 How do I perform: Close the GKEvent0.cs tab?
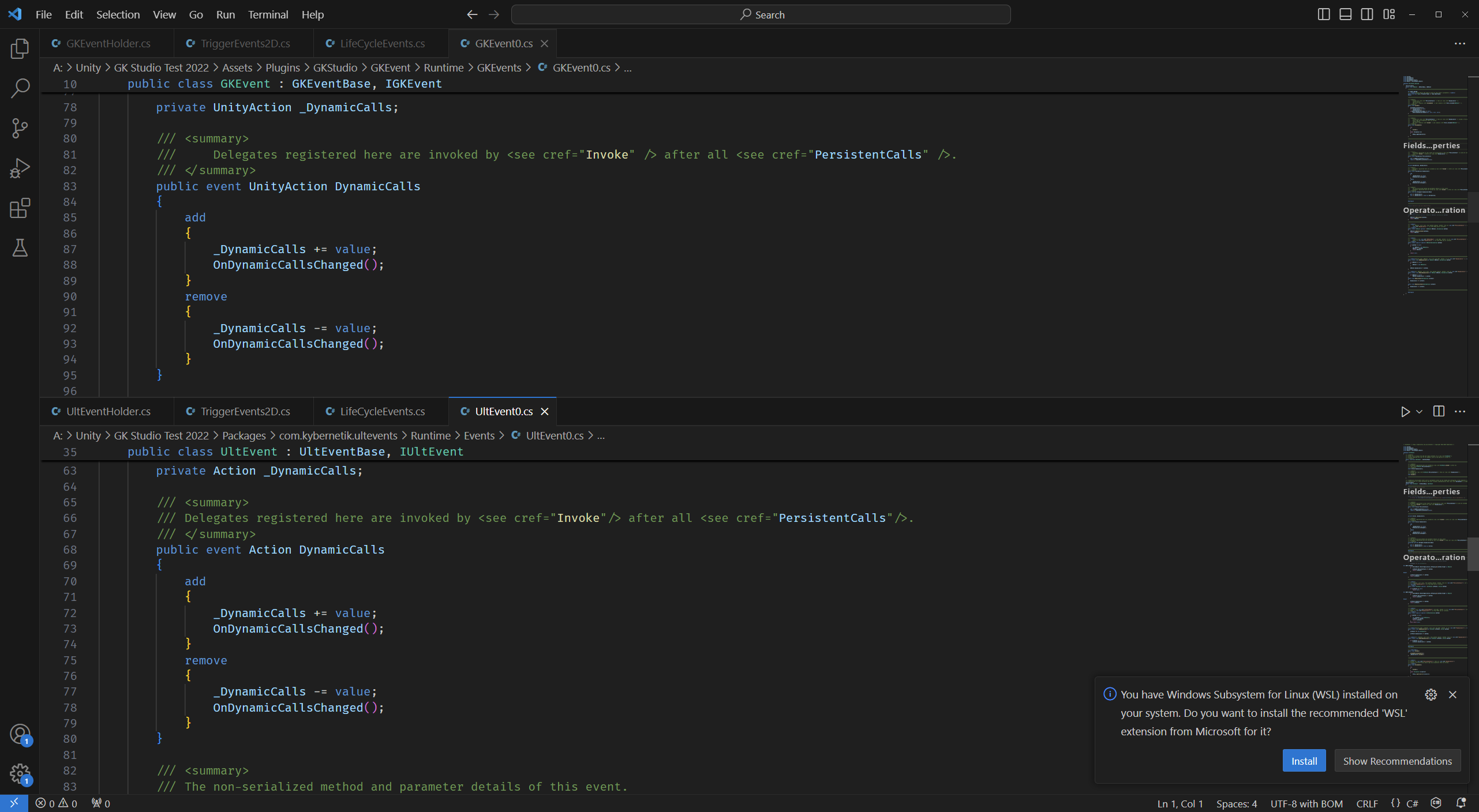[544, 43]
